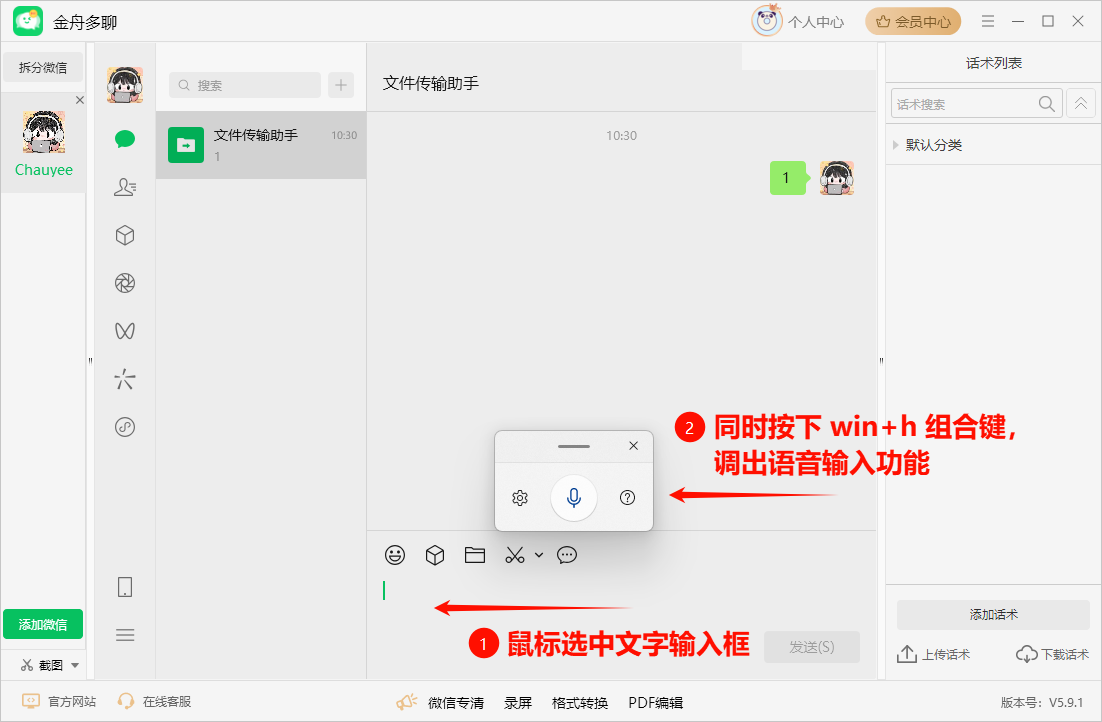Close the Chauyee account tab
Viewport: 1102px width, 722px height.
79,100
